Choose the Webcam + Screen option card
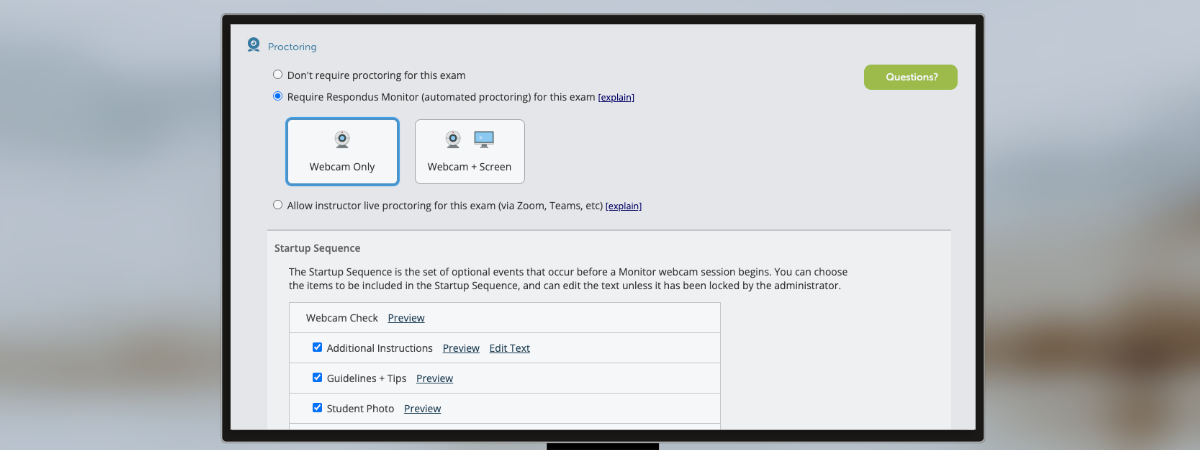1200x450 pixels. (469, 151)
